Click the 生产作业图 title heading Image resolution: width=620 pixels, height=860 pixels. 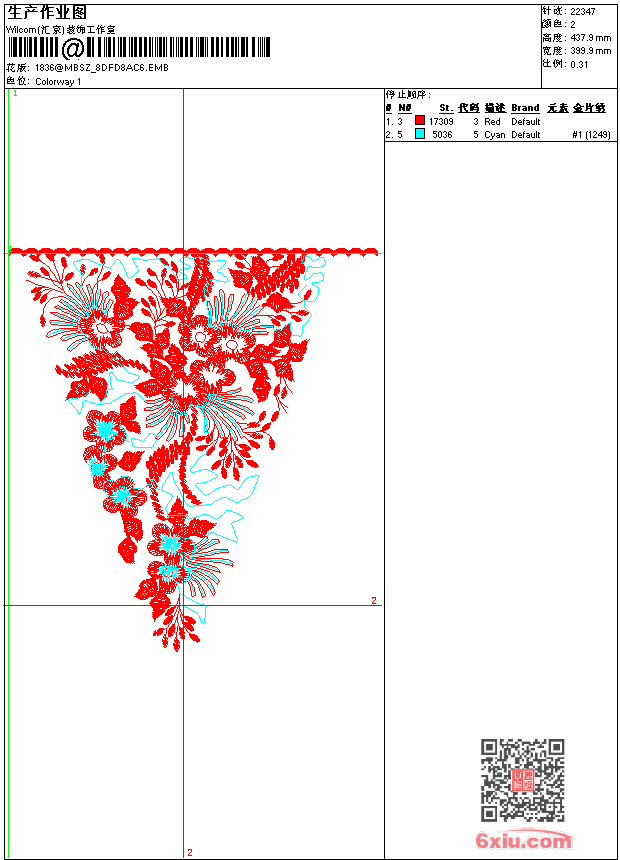46,13
